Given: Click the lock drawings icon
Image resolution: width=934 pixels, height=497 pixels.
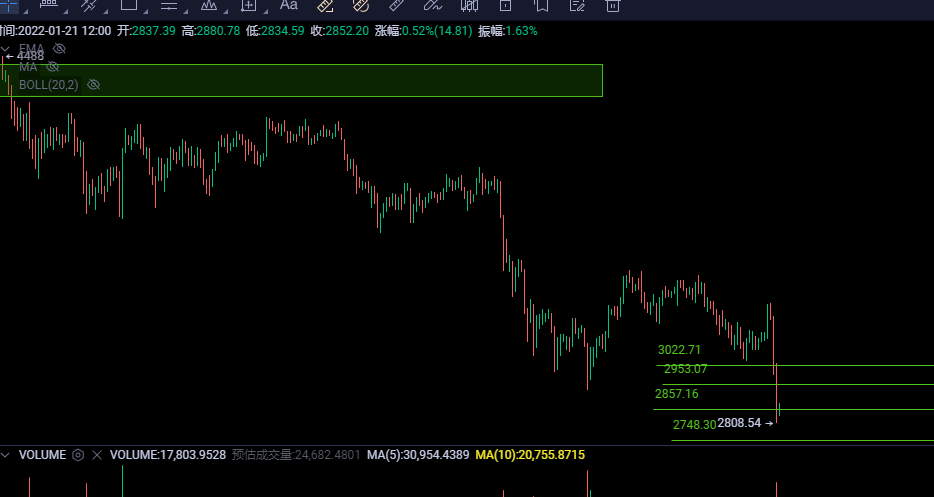Looking at the screenshot, I should [505, 5].
